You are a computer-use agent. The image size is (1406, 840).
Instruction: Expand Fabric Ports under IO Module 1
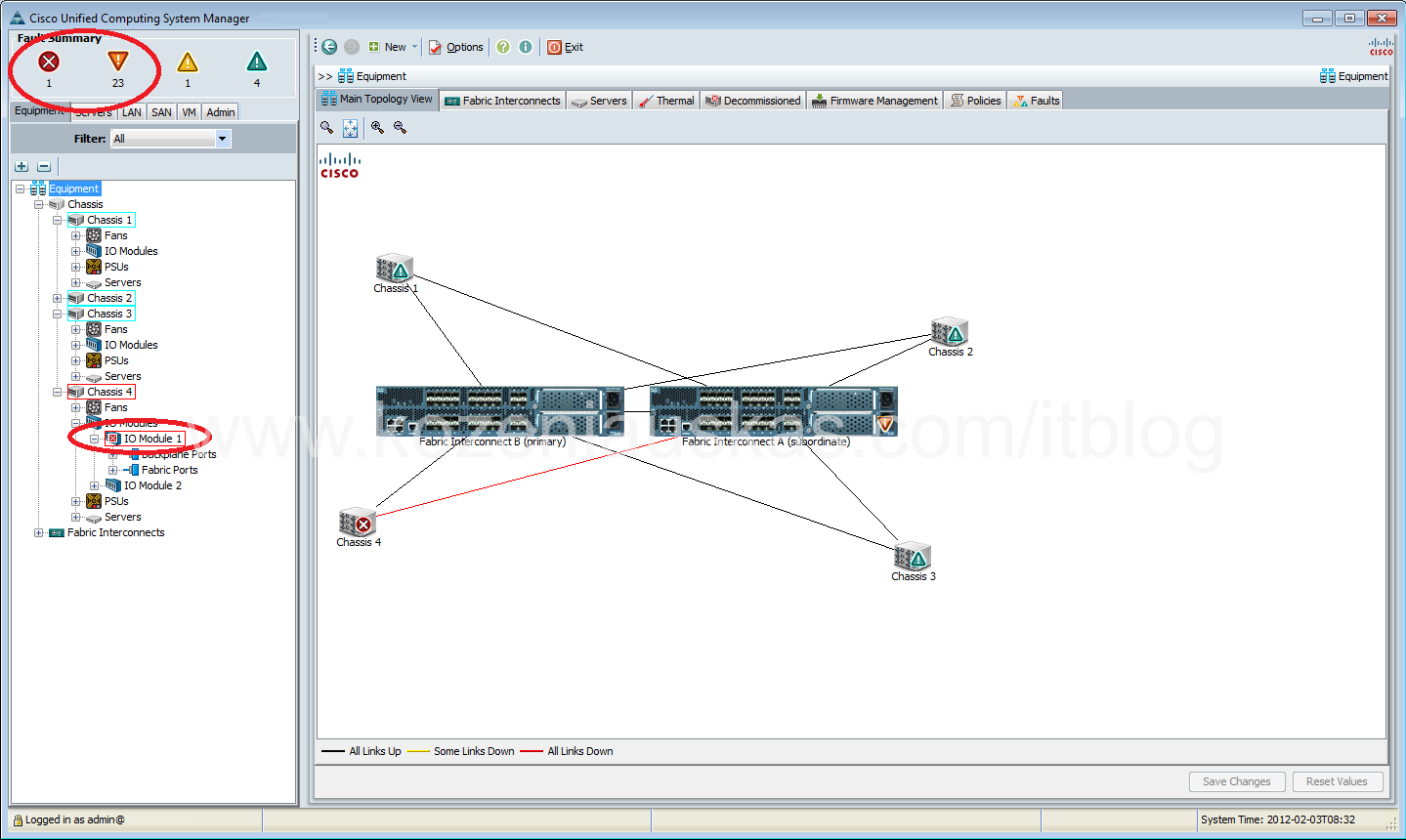coord(113,470)
